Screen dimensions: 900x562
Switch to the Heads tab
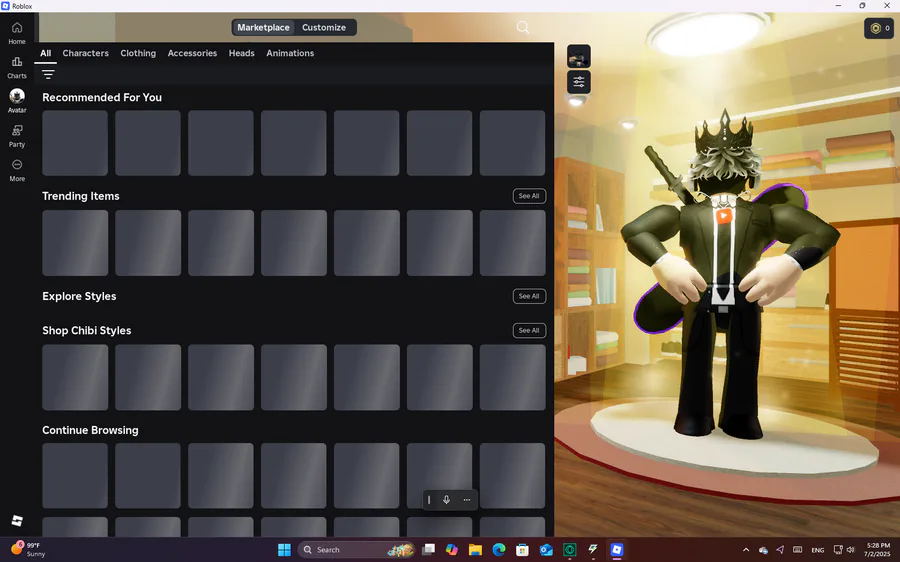tap(242, 53)
